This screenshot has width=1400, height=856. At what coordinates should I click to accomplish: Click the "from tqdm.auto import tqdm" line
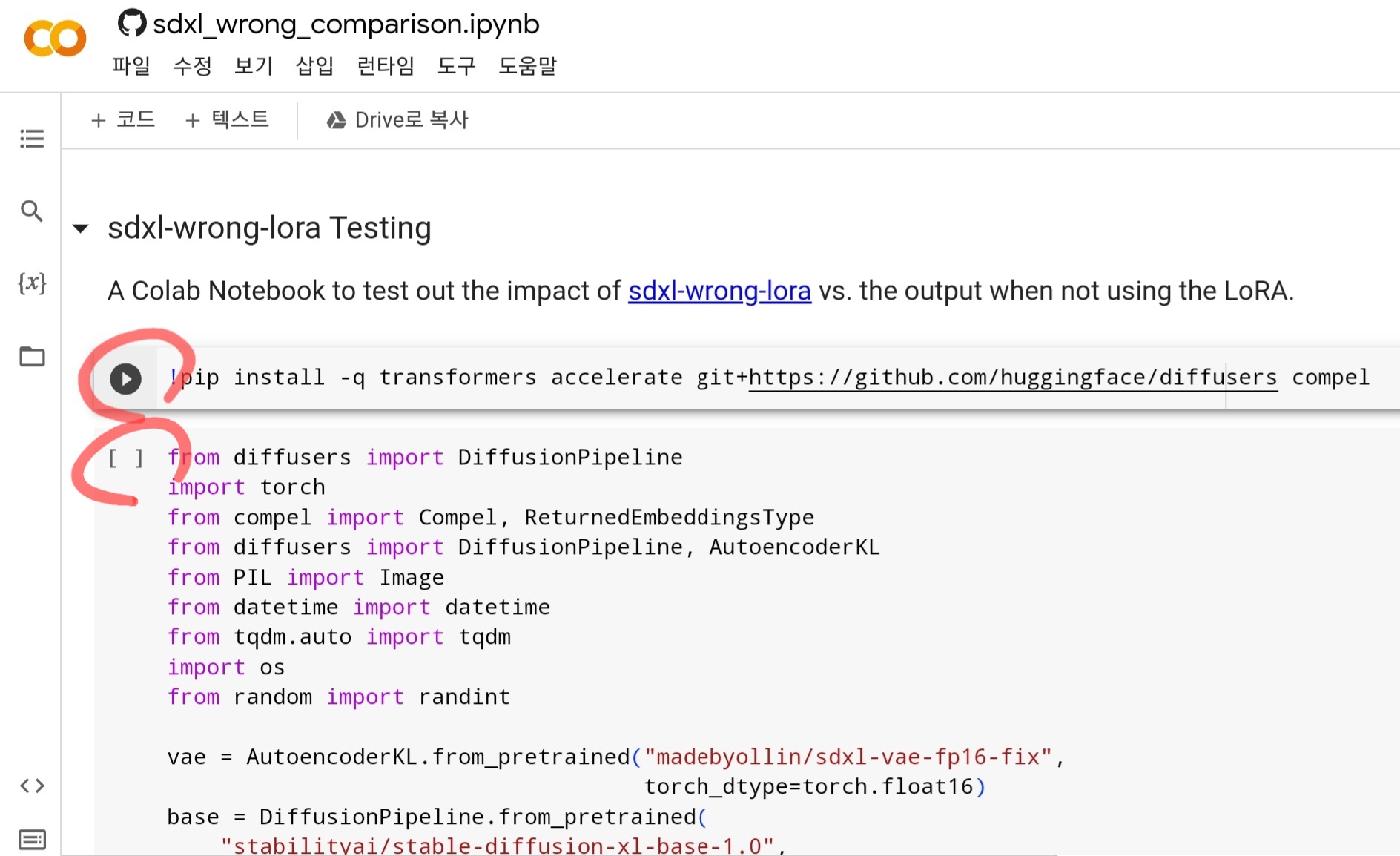pyautogui.click(x=339, y=637)
